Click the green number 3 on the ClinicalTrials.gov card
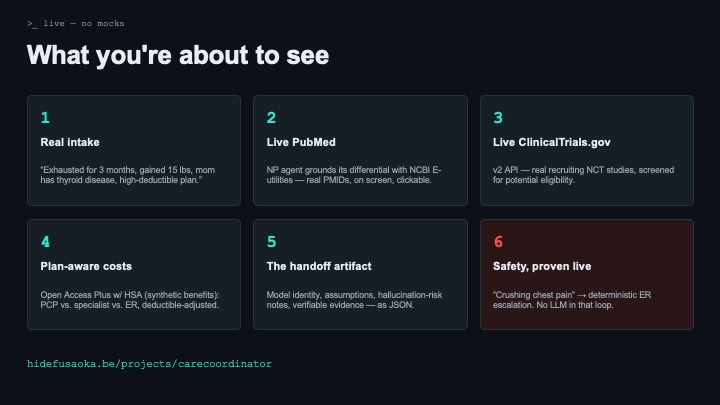This screenshot has width=720, height=405. [x=498, y=118]
